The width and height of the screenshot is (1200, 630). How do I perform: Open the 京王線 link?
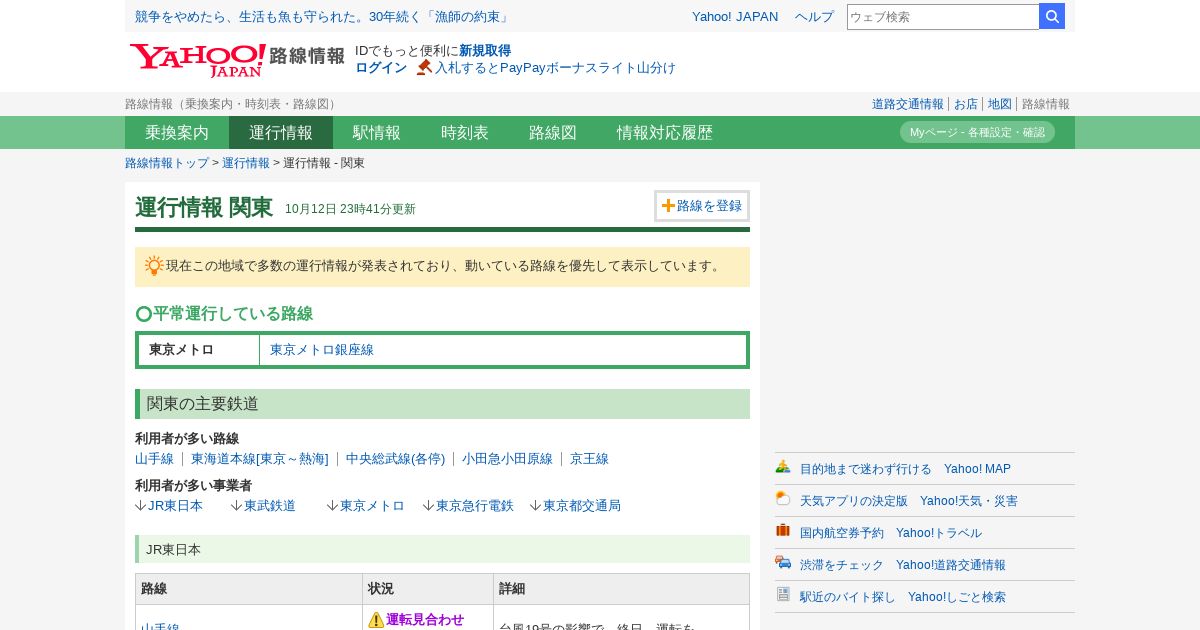click(x=589, y=459)
